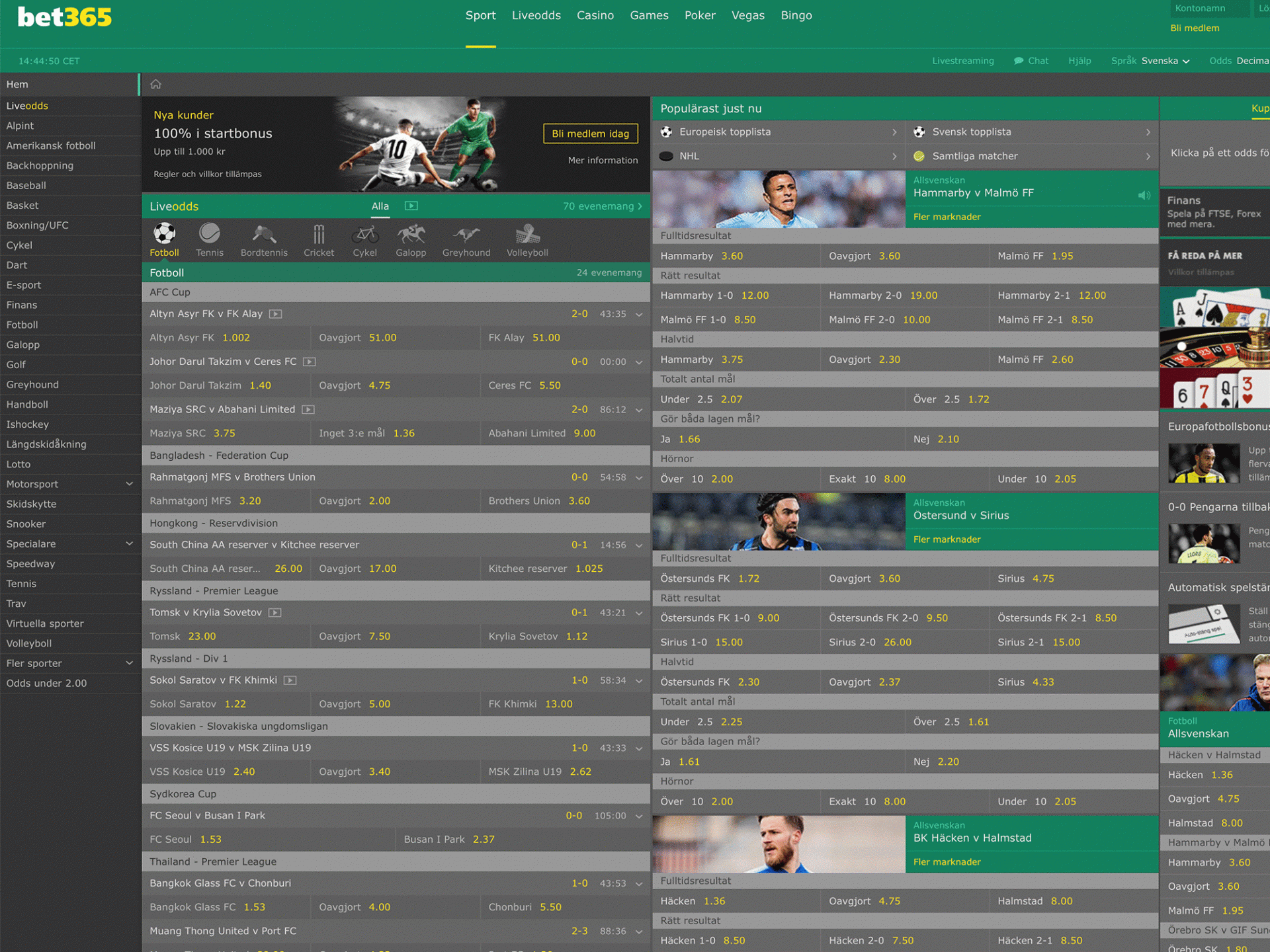Select the Tennis sport icon

209,233
